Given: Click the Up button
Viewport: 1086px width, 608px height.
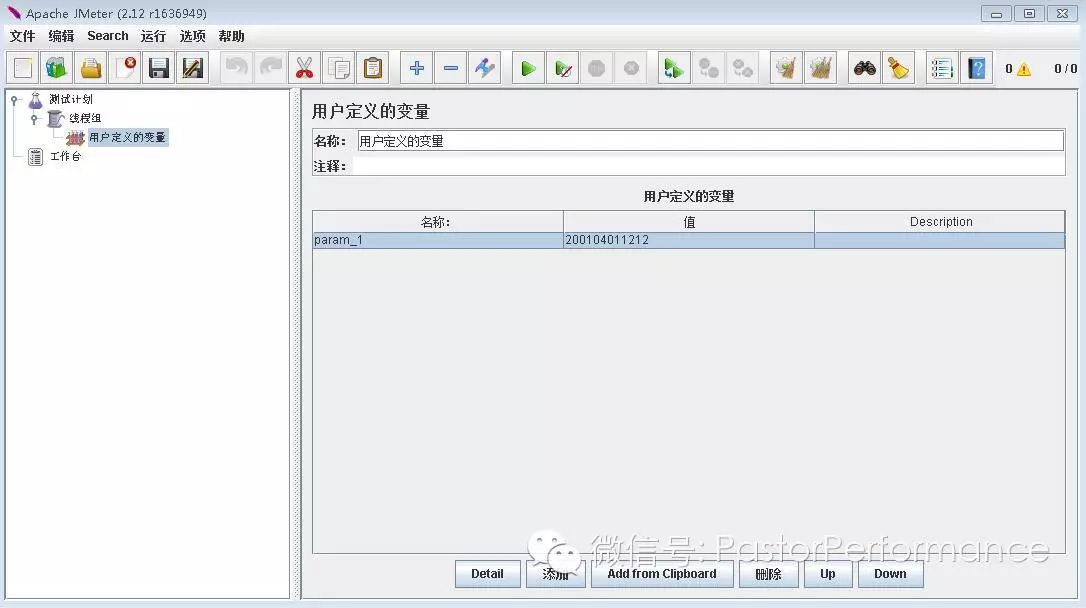Looking at the screenshot, I should 828,574.
